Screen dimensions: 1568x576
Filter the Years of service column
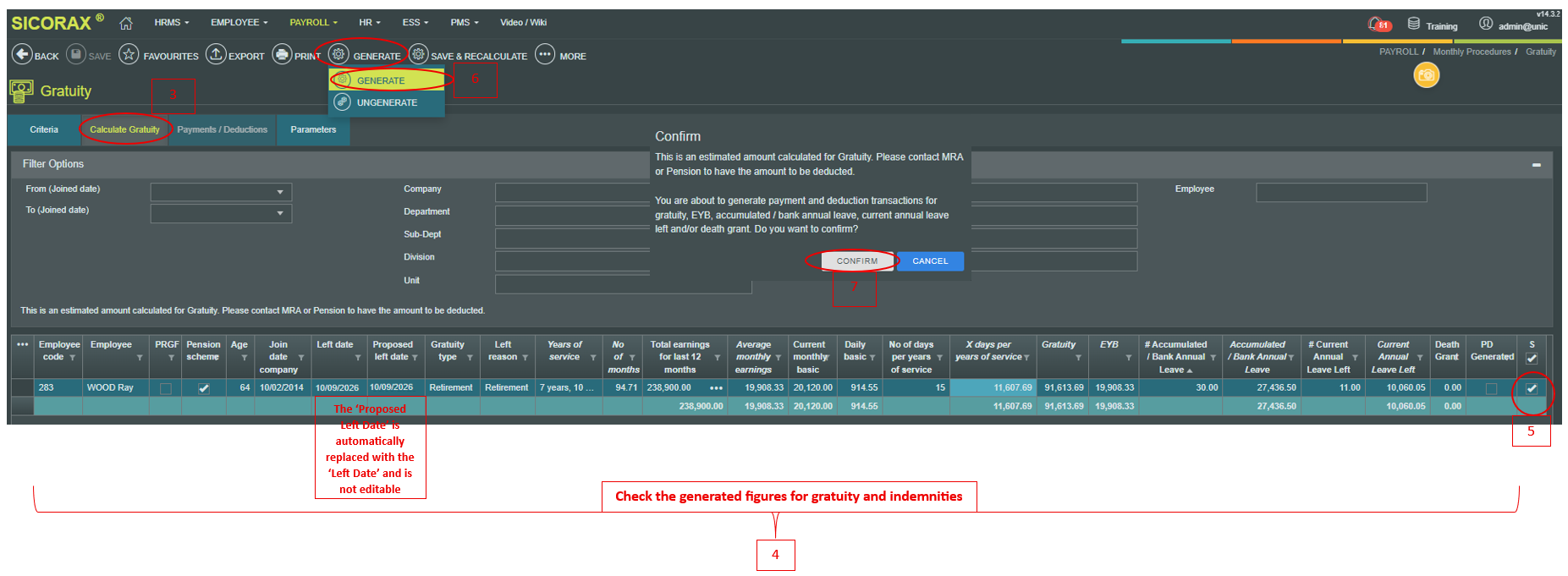(592, 358)
